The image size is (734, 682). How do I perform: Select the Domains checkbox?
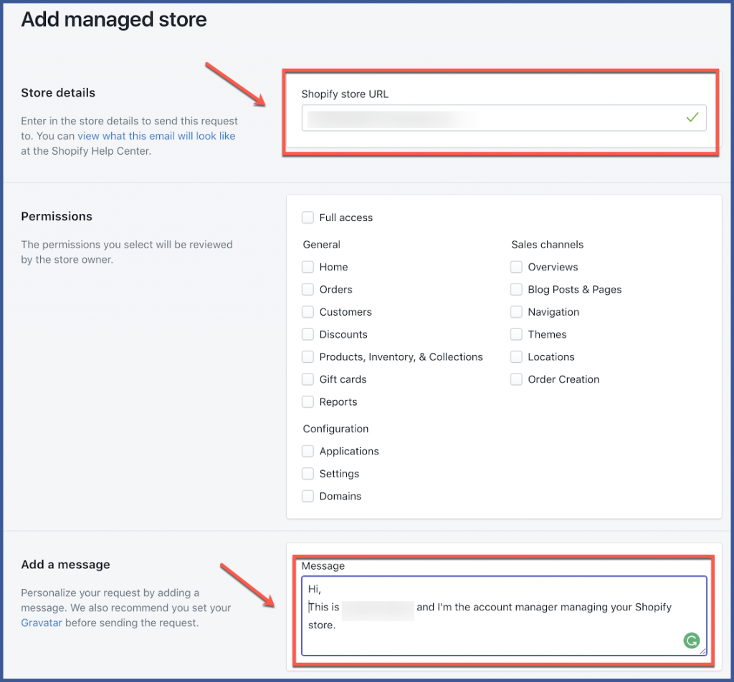[308, 496]
